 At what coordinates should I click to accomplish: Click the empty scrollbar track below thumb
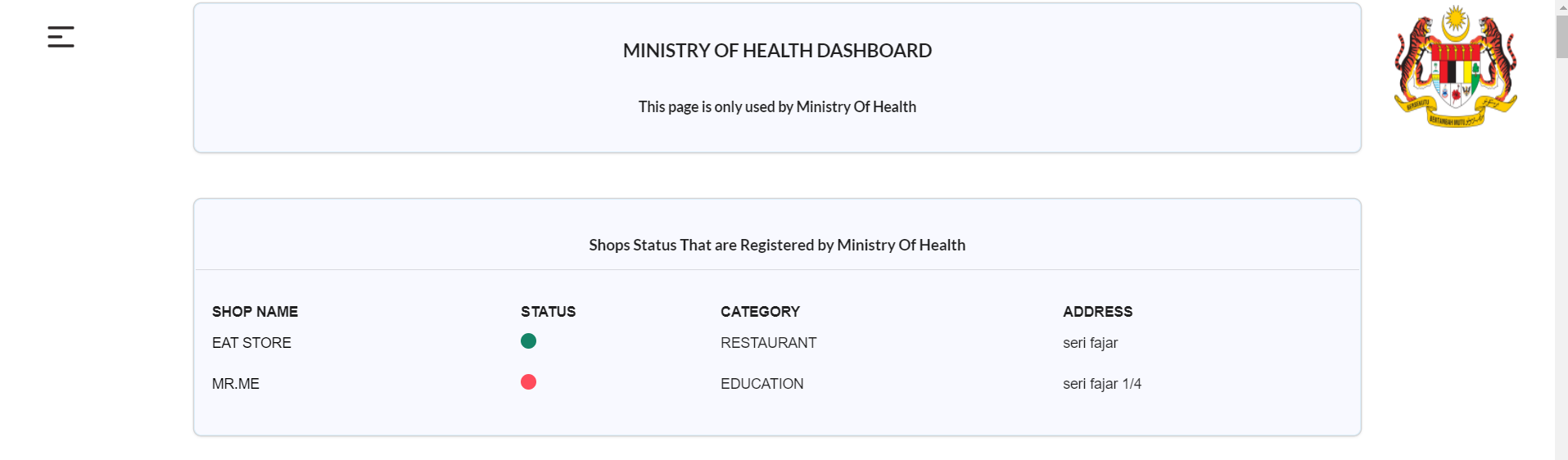click(1561, 259)
